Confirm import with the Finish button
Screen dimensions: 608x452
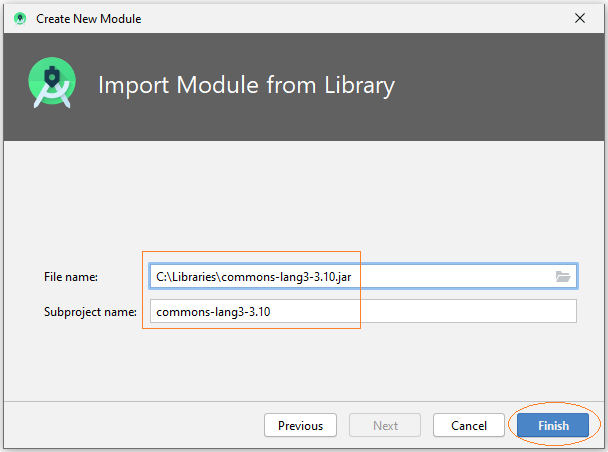[553, 425]
